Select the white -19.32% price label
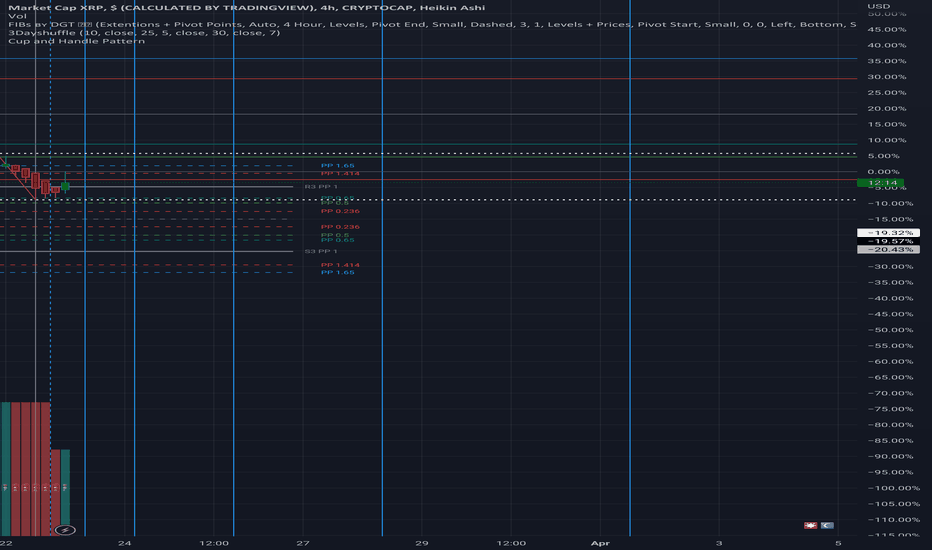Screen dimensions: 932x550 [888, 233]
